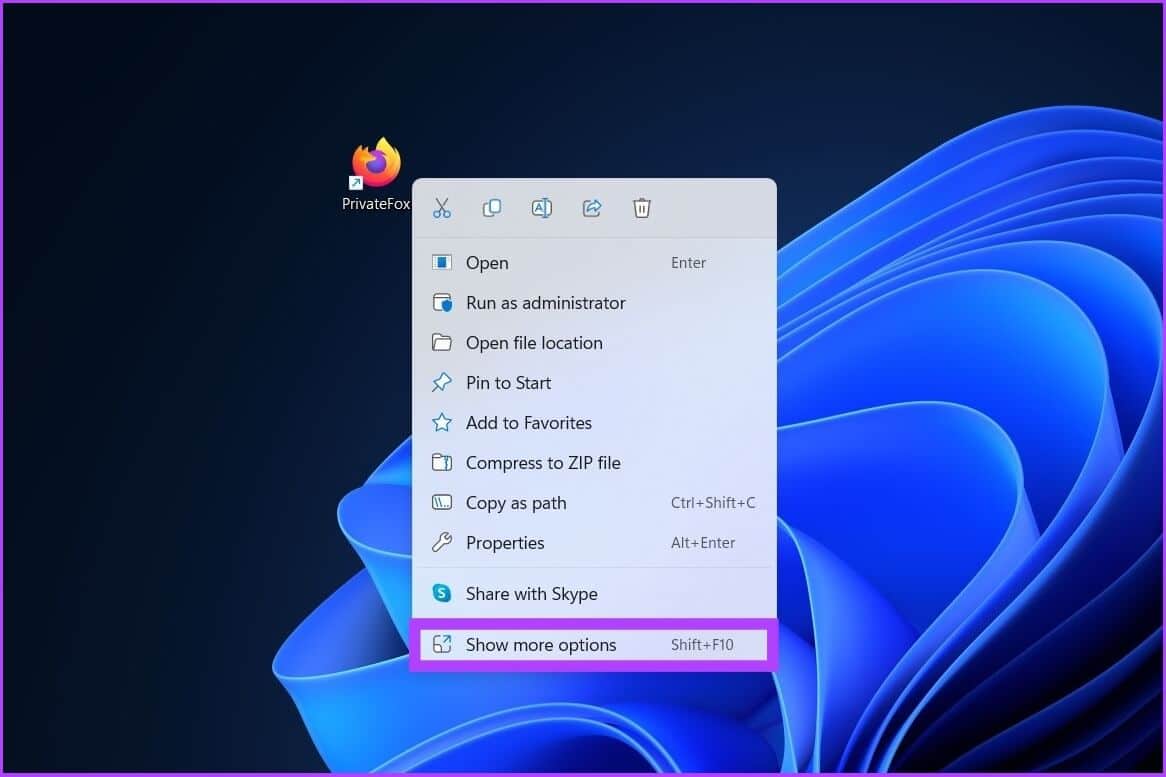Choose Open file location
This screenshot has height=777, width=1166.
tap(594, 343)
